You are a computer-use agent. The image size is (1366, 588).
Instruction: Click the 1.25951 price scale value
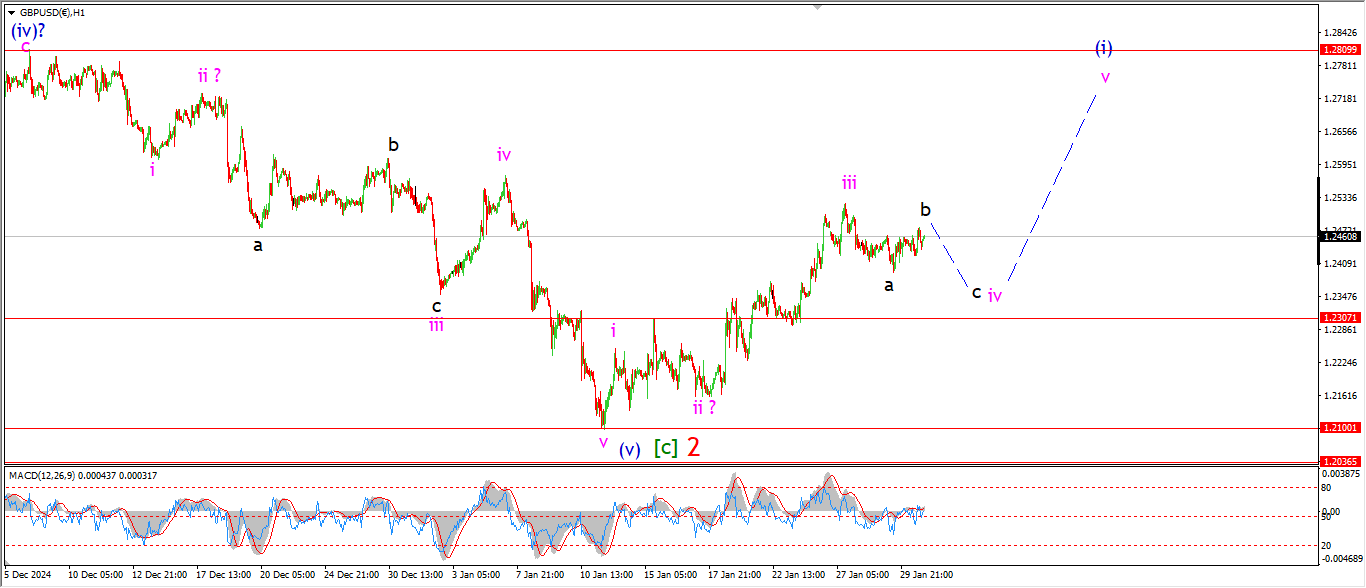pyautogui.click(x=1340, y=165)
